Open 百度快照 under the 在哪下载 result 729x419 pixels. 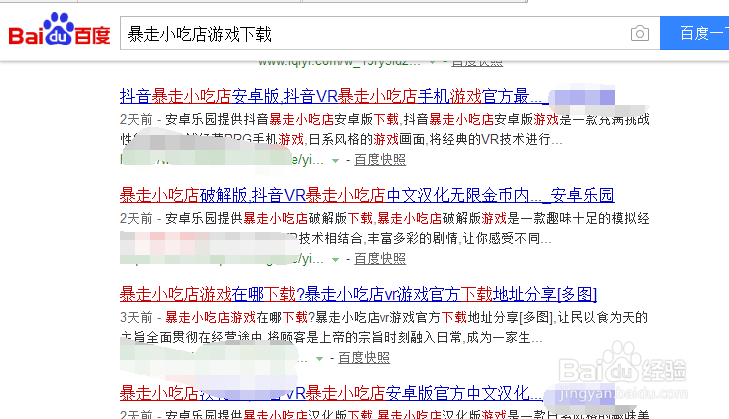[x=364, y=358]
